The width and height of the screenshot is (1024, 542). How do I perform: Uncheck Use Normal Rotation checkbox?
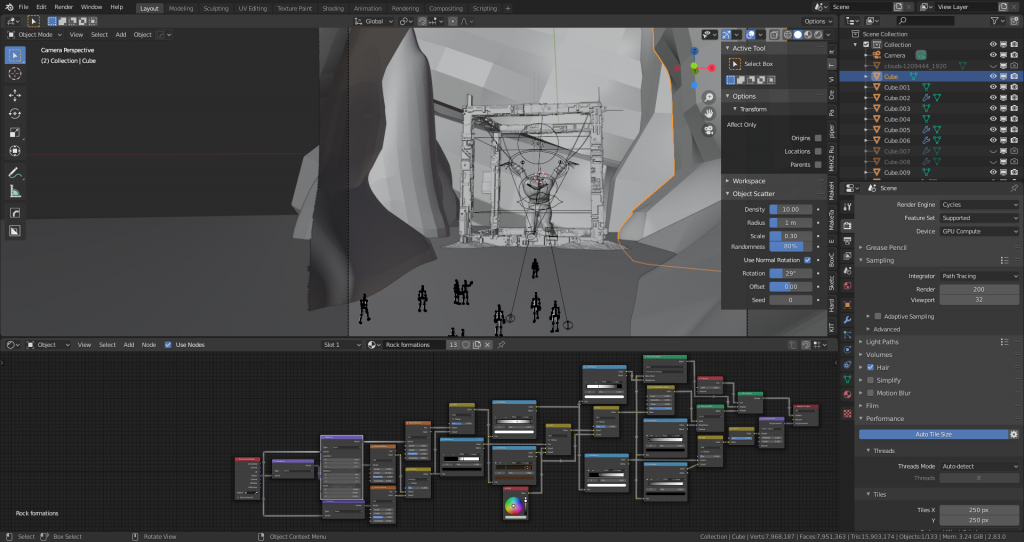[807, 260]
